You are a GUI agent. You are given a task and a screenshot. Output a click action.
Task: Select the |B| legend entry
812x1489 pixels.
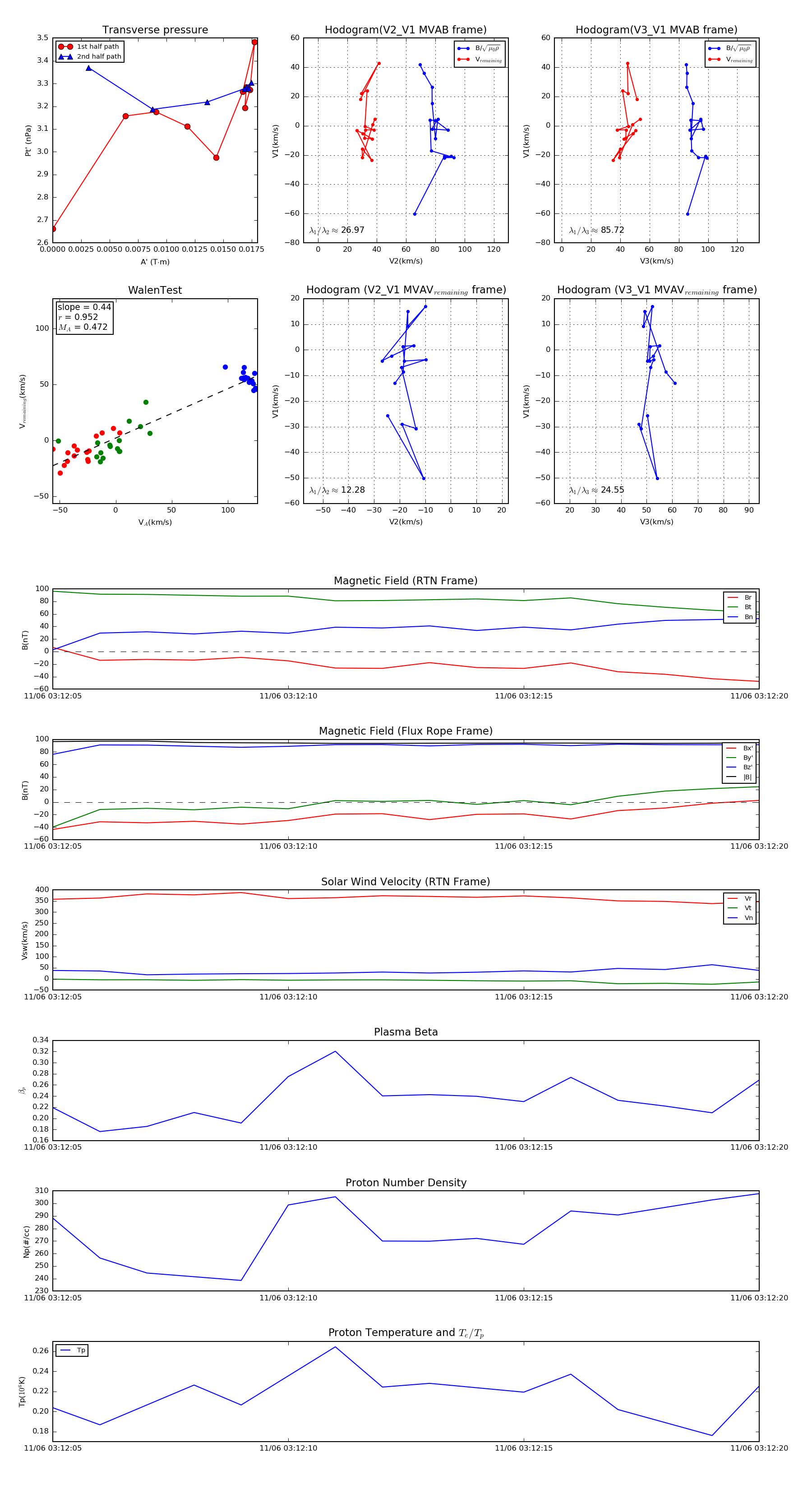click(x=740, y=777)
